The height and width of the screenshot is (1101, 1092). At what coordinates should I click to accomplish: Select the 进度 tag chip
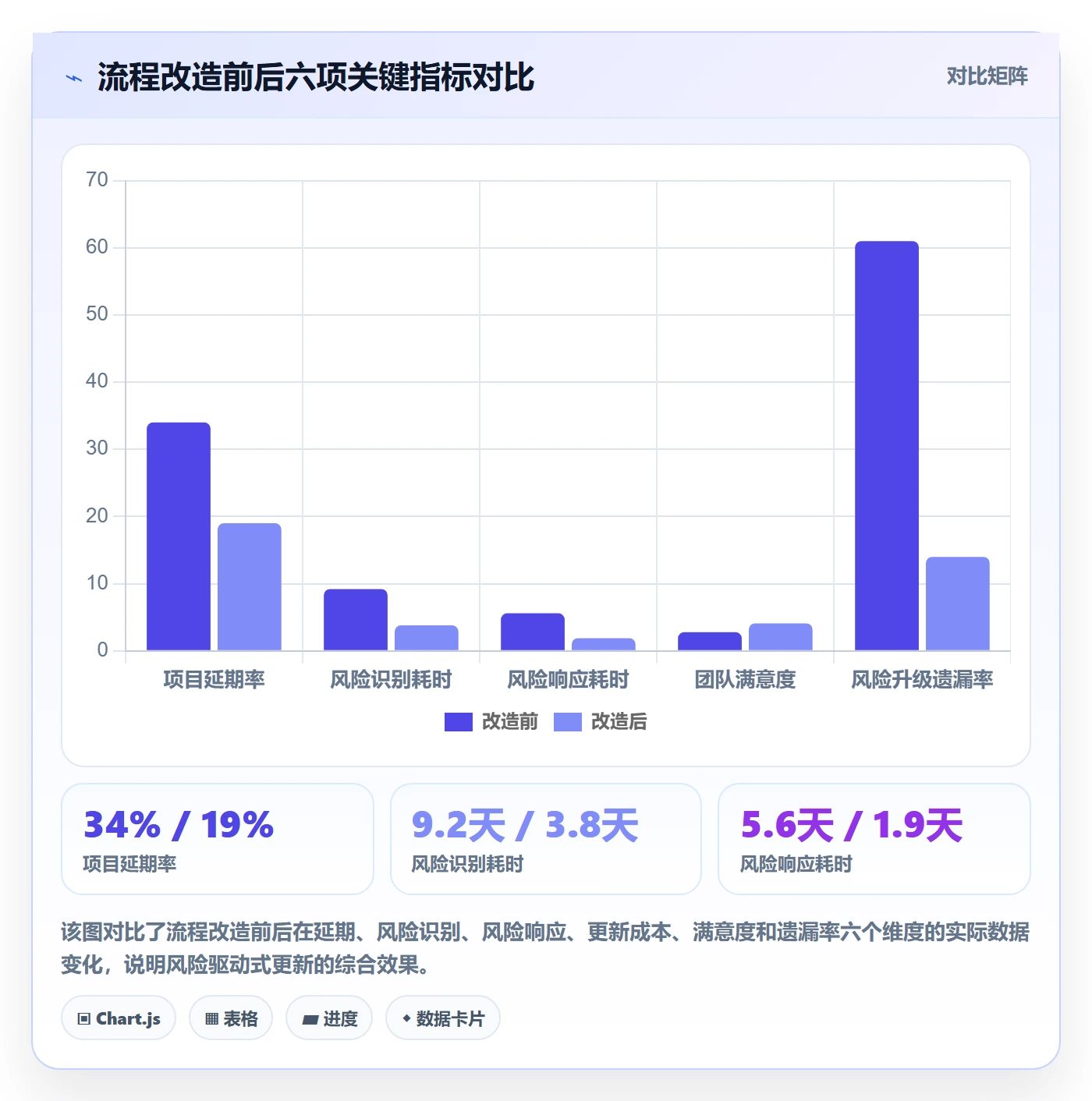click(x=329, y=1018)
